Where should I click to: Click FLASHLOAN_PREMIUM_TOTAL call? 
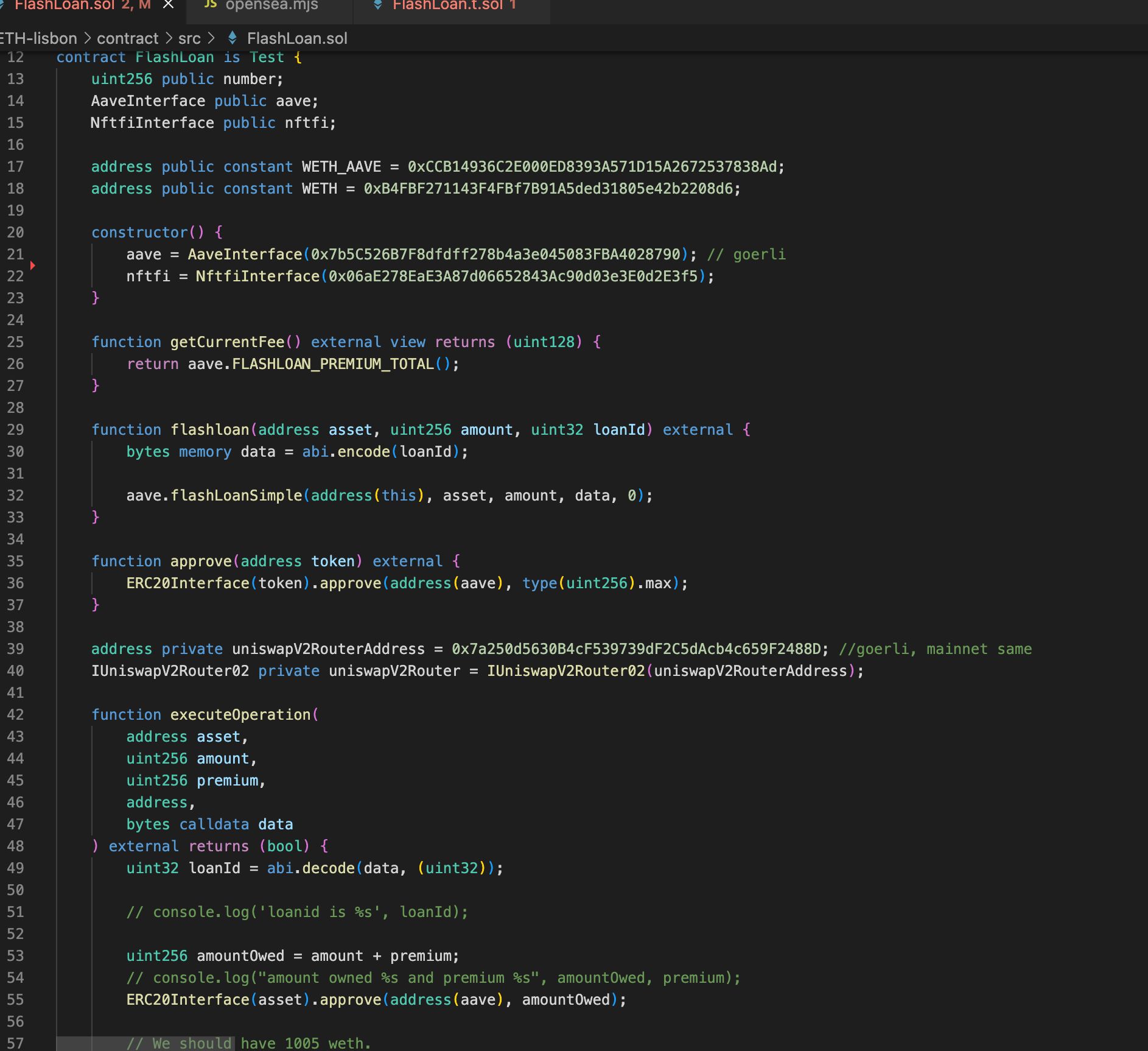(333, 364)
